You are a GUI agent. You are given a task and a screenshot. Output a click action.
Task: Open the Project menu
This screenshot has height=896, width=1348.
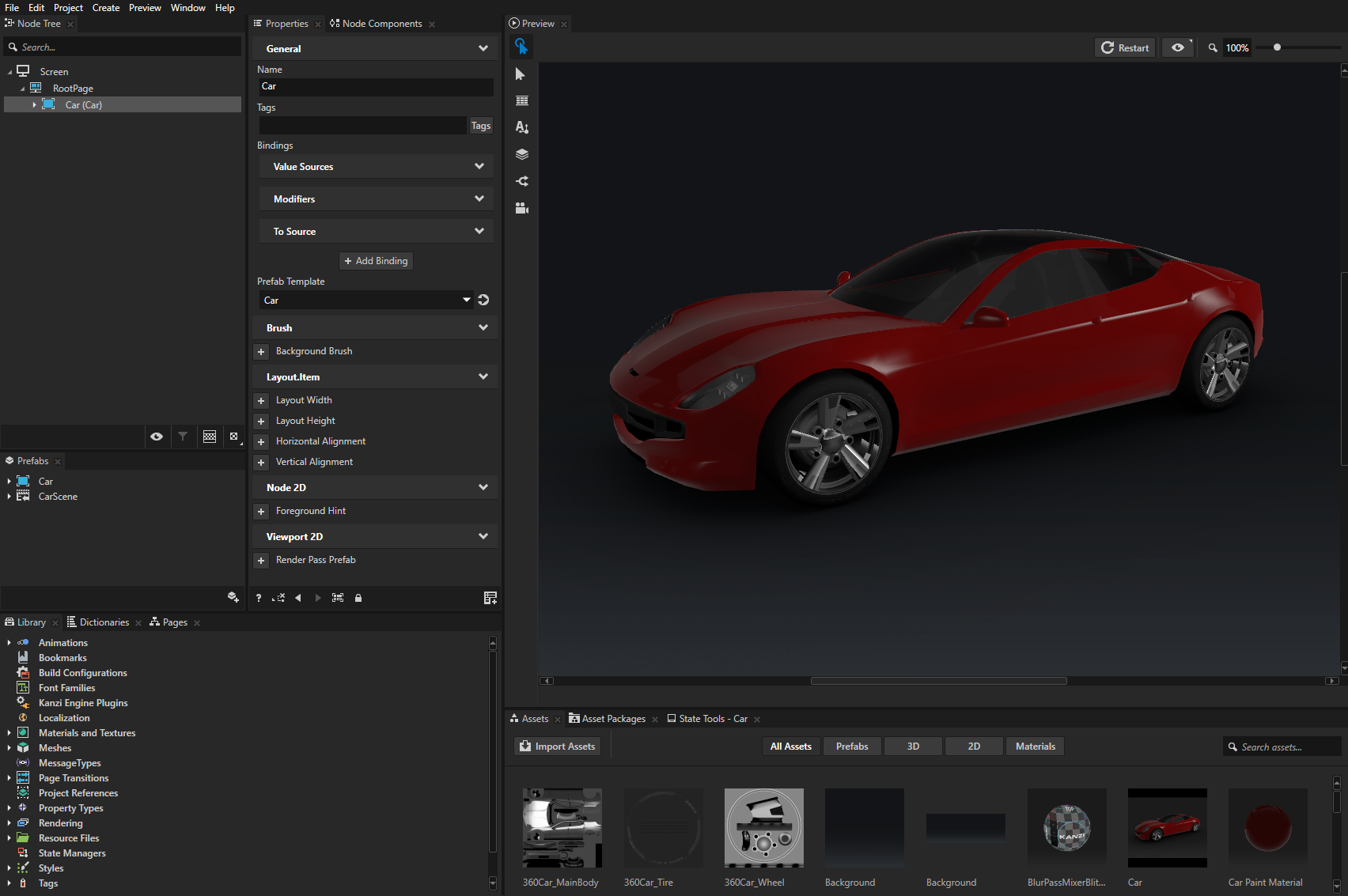coord(68,8)
